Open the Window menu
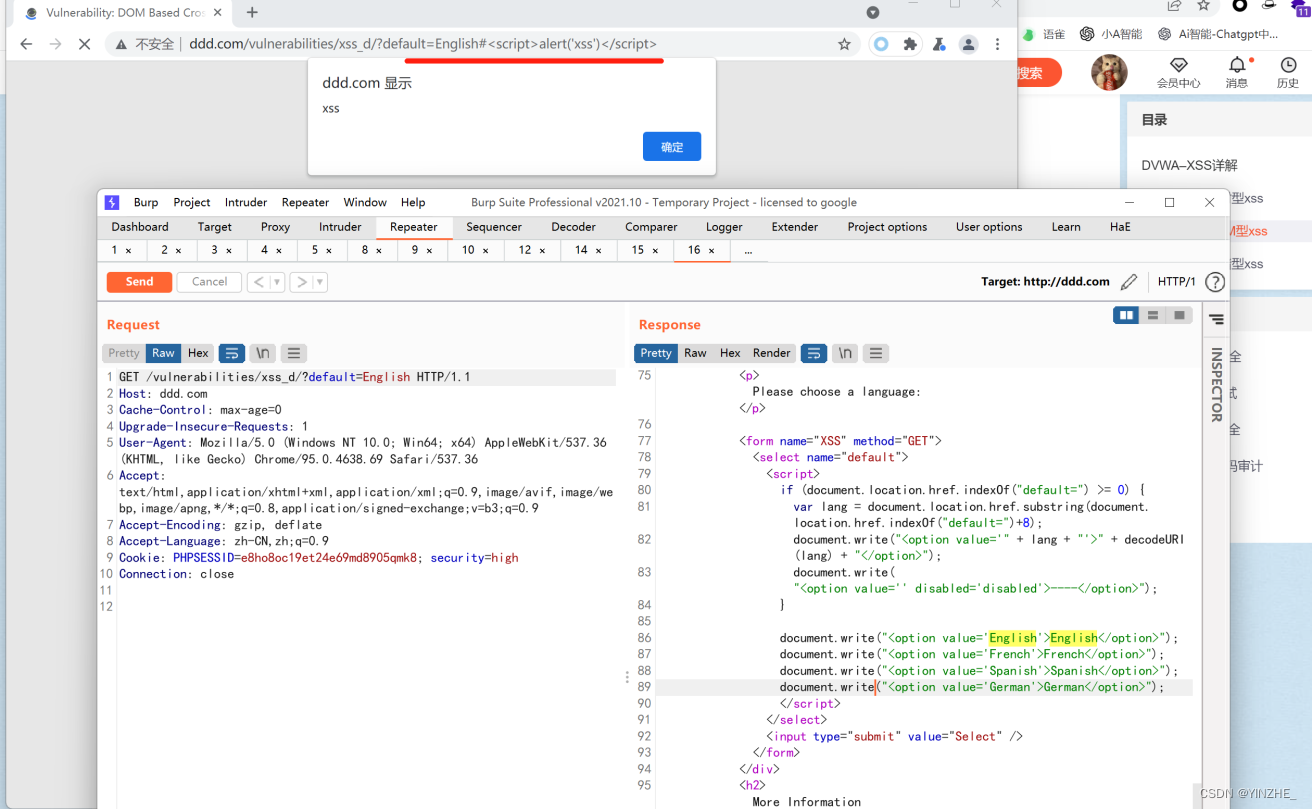The height and width of the screenshot is (809, 1312). [365, 202]
